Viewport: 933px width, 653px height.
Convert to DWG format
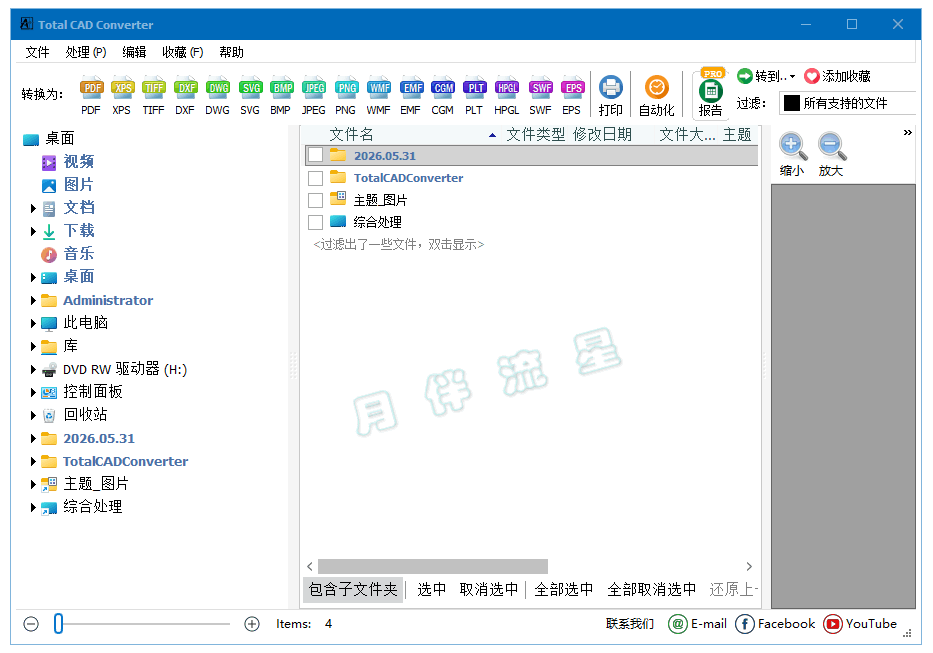[x=218, y=95]
